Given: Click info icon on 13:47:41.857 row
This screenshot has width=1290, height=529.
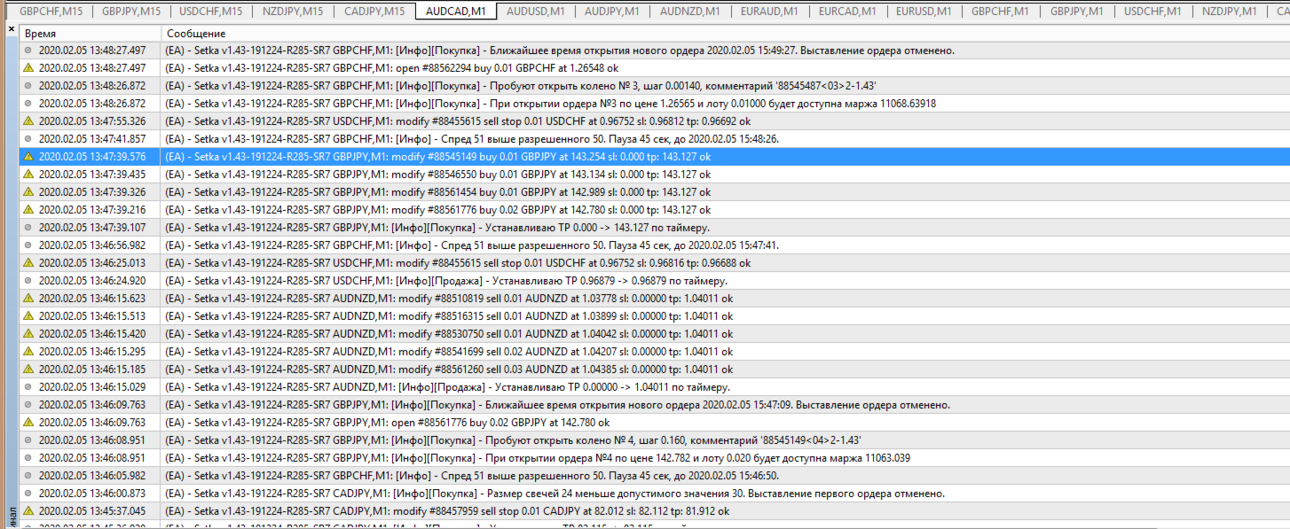Looking at the screenshot, I should [28, 139].
